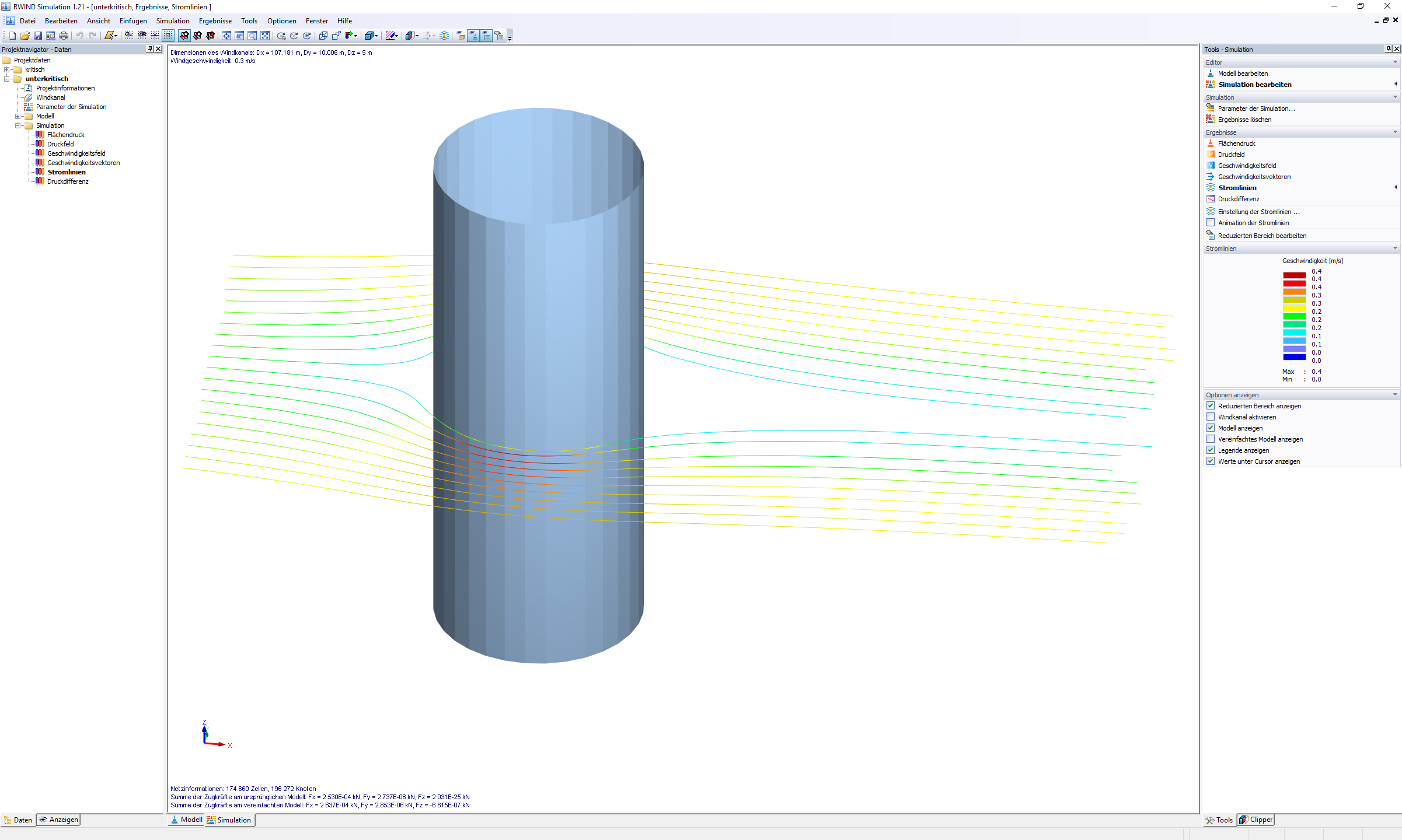This screenshot has height=840, width=1402.
Task: Click Parameter der Simulation… link
Action: 1256,108
